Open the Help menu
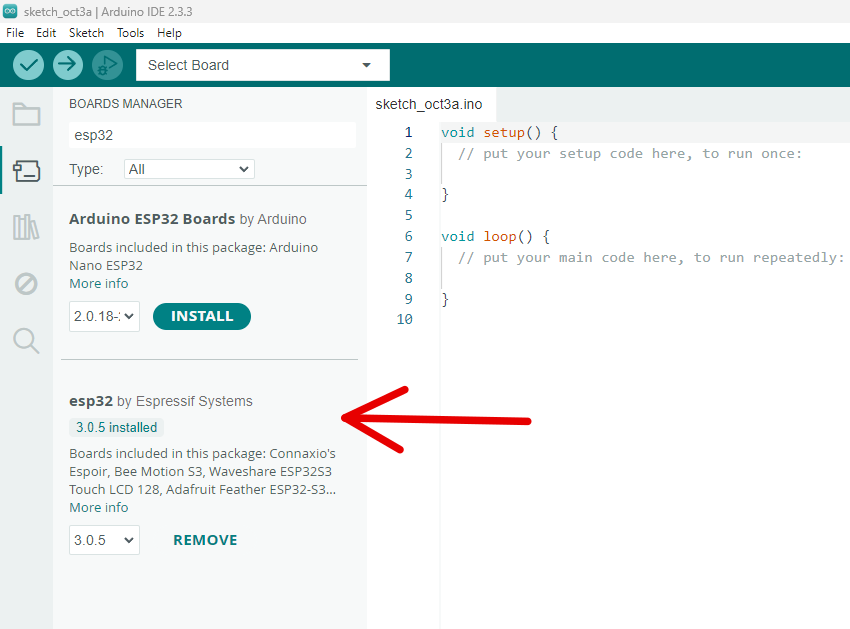The image size is (850, 629). click(169, 33)
